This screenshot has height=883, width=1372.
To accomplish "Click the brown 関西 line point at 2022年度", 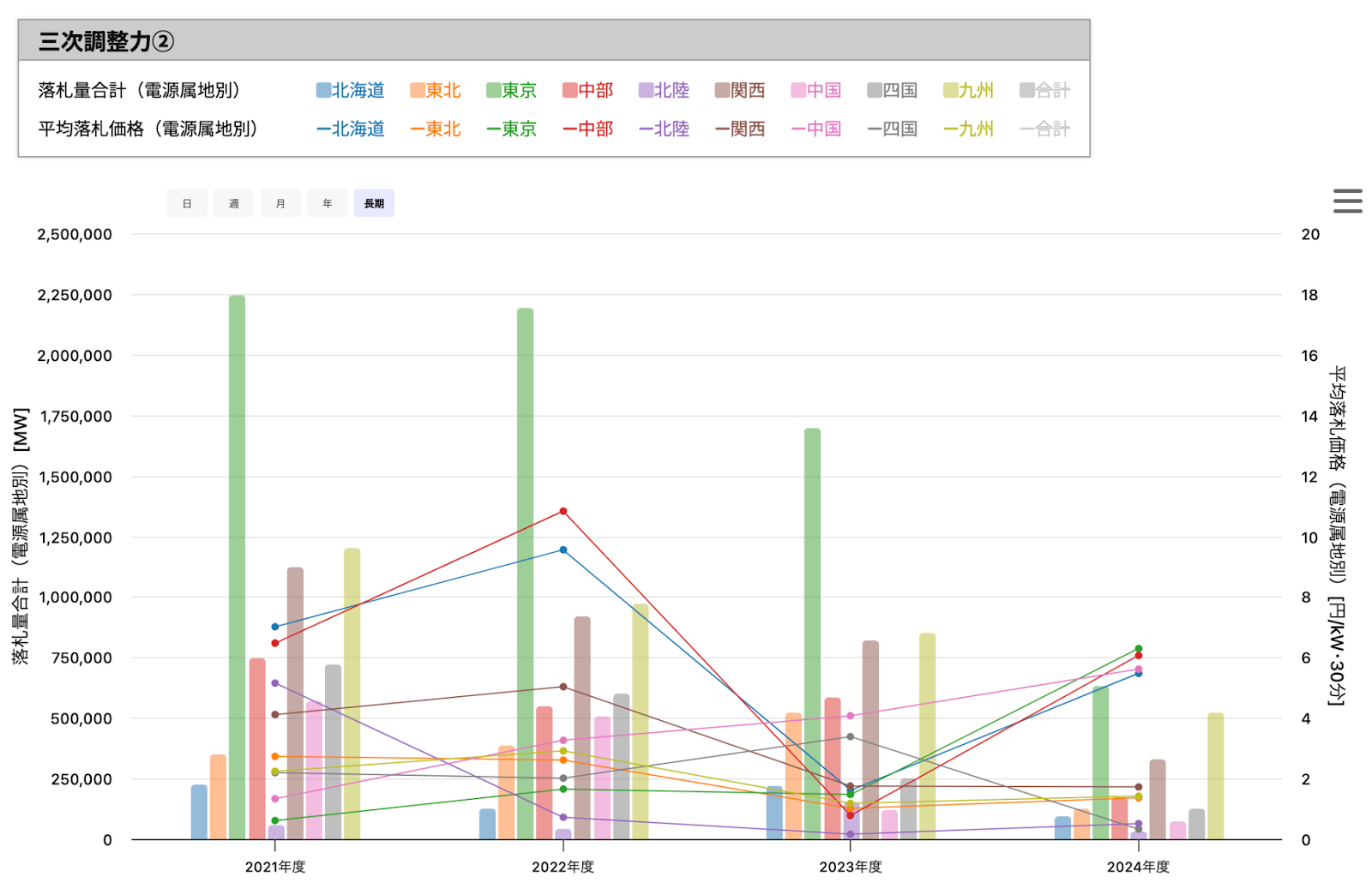I will pos(563,687).
